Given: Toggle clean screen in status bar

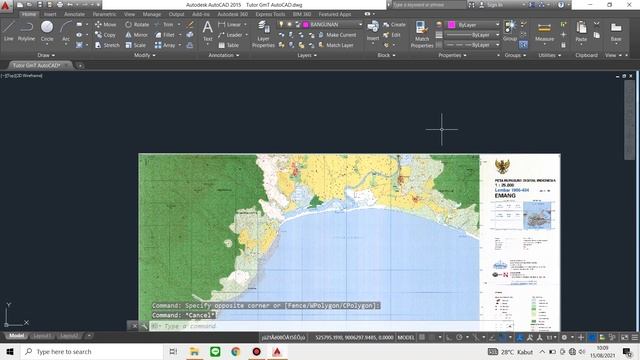Looking at the screenshot, I should click(x=624, y=338).
